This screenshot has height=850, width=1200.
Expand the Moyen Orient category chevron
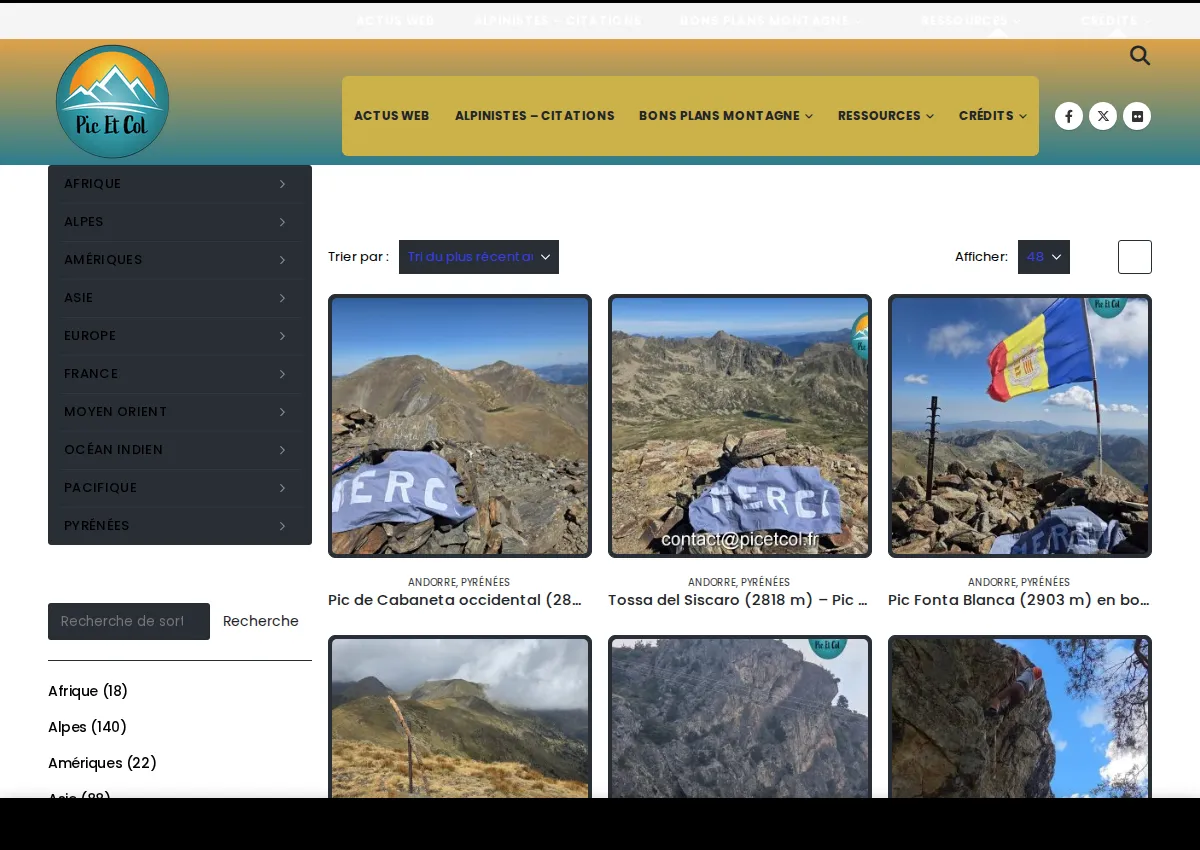pos(283,412)
